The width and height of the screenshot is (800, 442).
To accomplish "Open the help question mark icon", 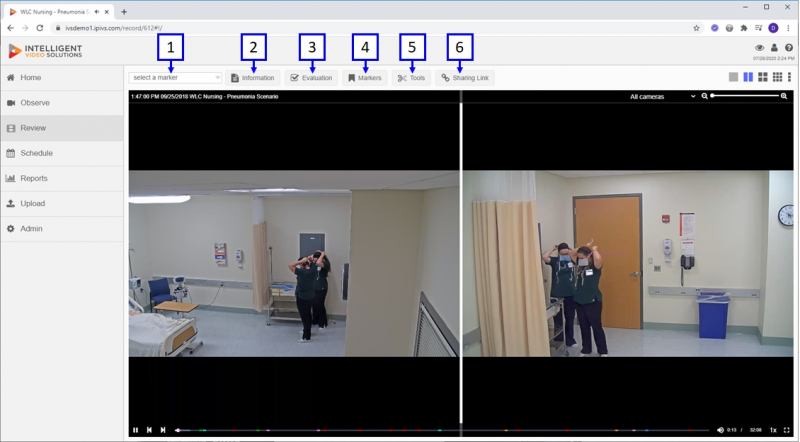I will pyautogui.click(x=789, y=47).
